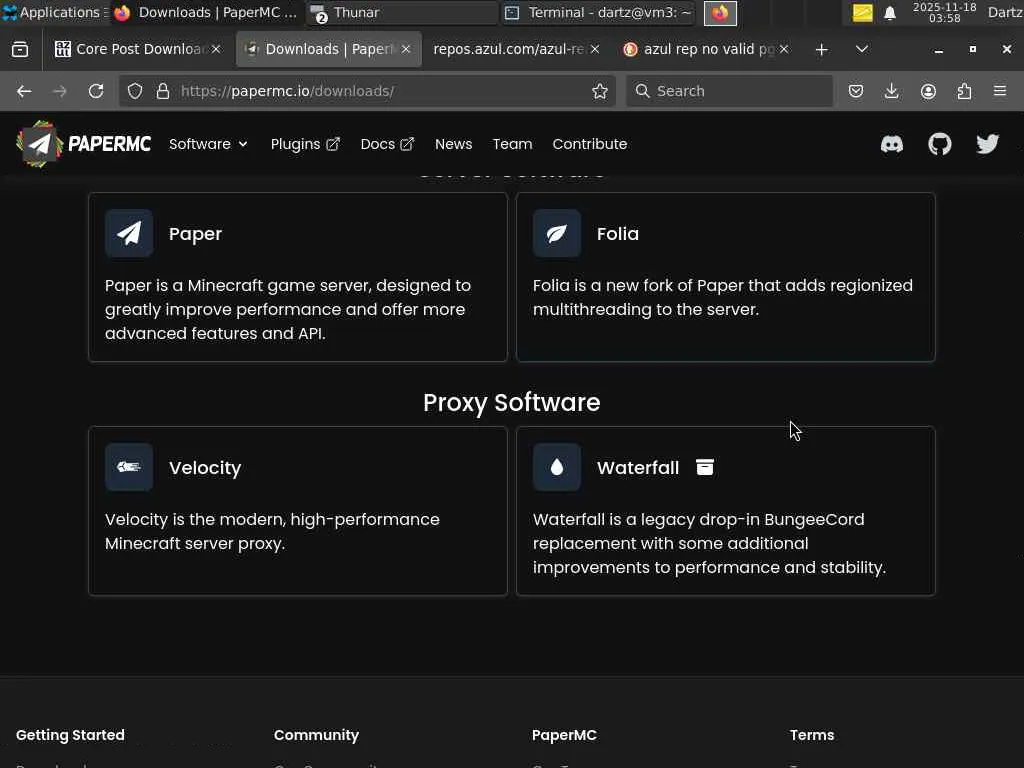Click the notification bell in the system panel
Screen dimensions: 1024x768
[x=889, y=13]
